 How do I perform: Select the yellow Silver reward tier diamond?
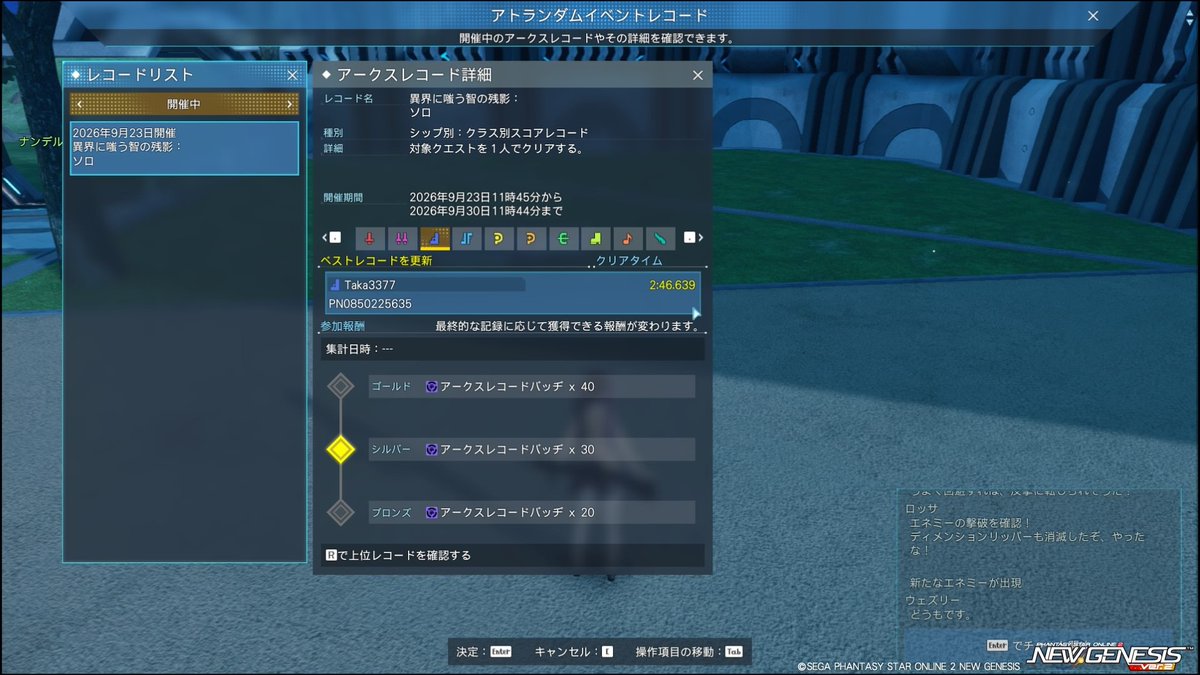point(341,450)
